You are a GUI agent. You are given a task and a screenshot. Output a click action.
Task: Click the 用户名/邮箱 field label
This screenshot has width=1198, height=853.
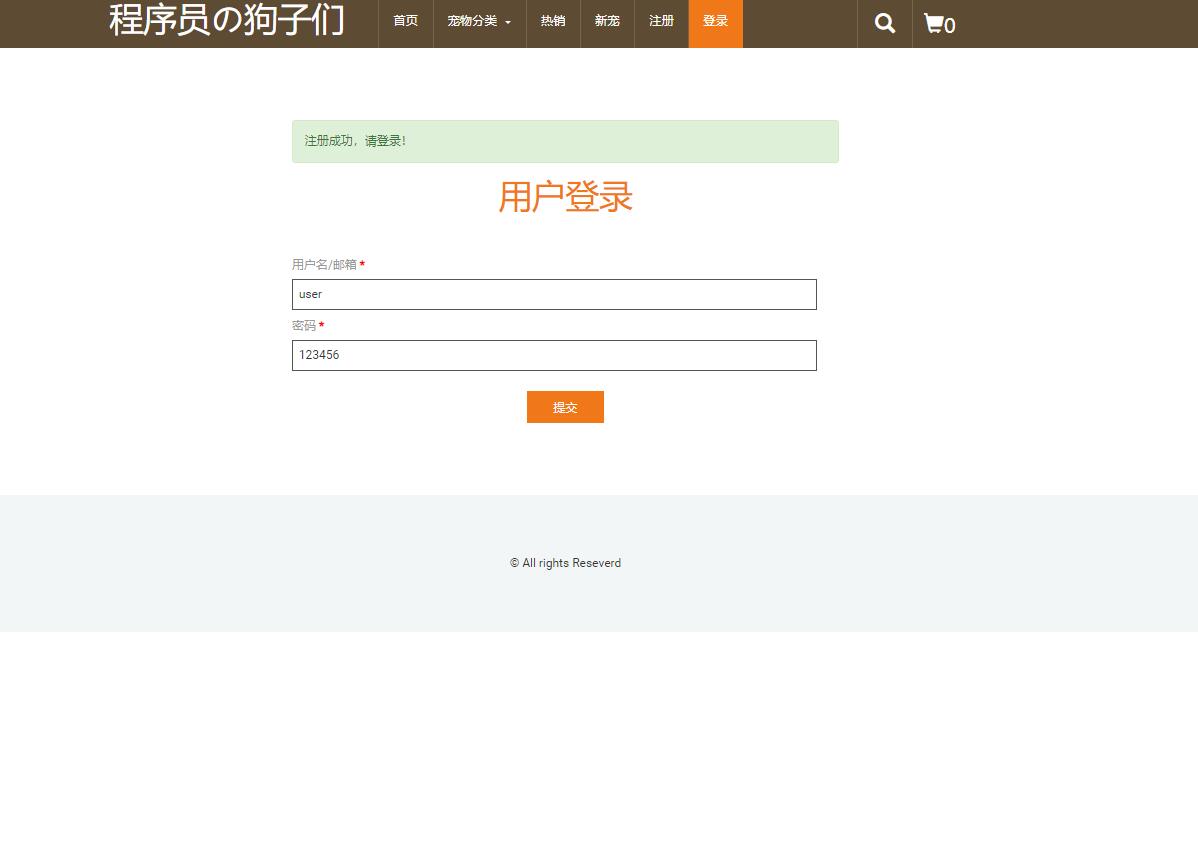(x=322, y=264)
